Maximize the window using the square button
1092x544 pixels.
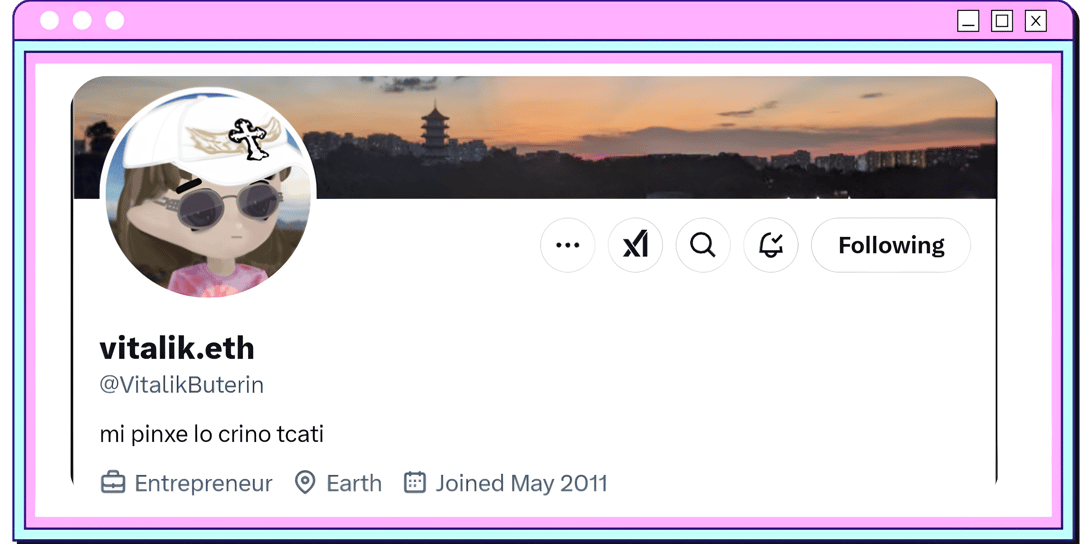pyautogui.click(x=1002, y=22)
